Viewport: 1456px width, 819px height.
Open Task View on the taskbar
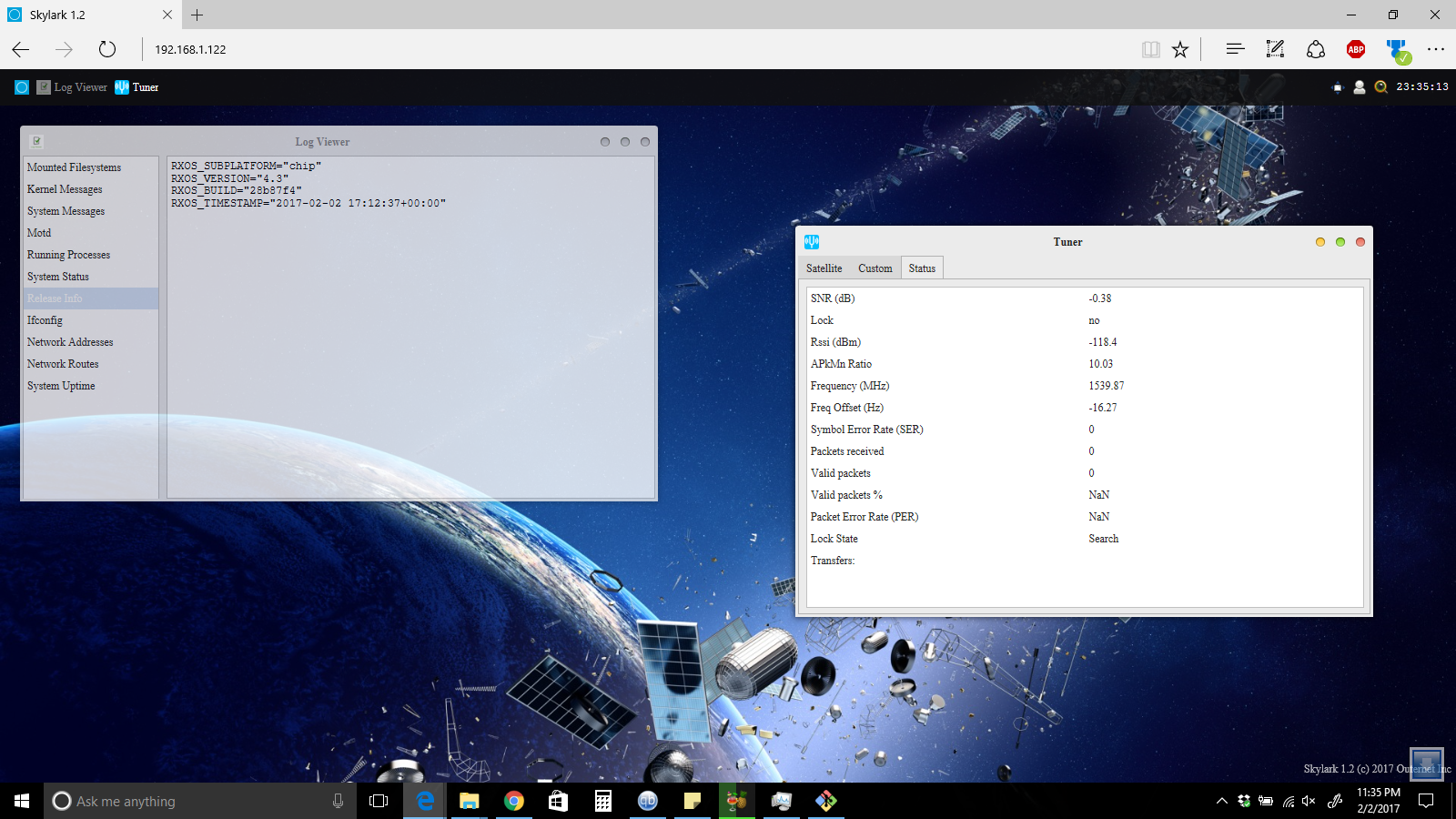pos(379,801)
